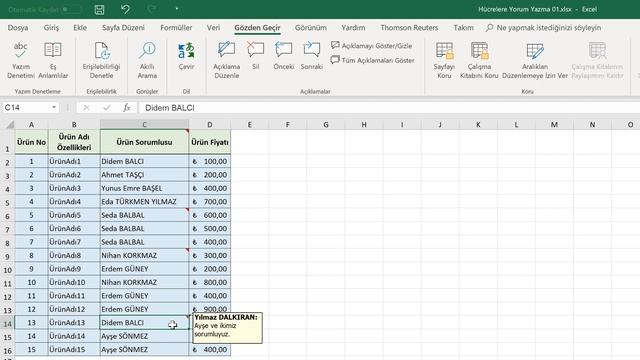Expand the Name Box dropdown arrow

54,108
